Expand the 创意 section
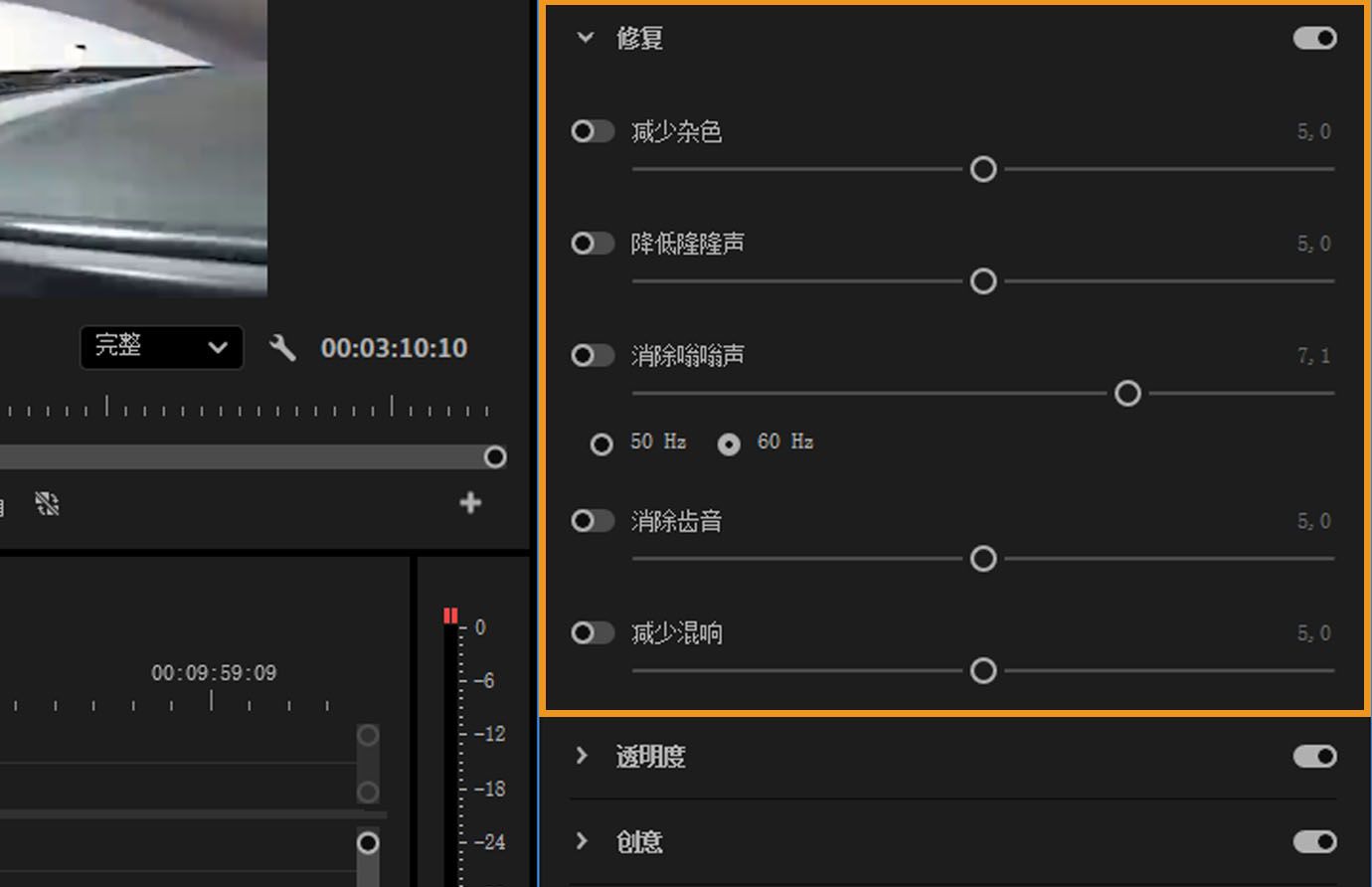This screenshot has height=887, width=1372. pyautogui.click(x=583, y=841)
